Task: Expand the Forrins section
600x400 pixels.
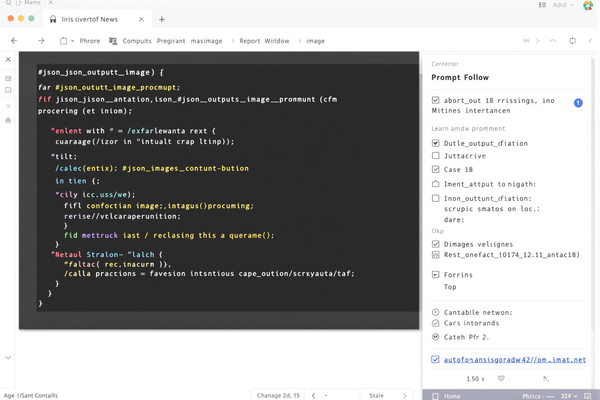Action: (x=435, y=274)
